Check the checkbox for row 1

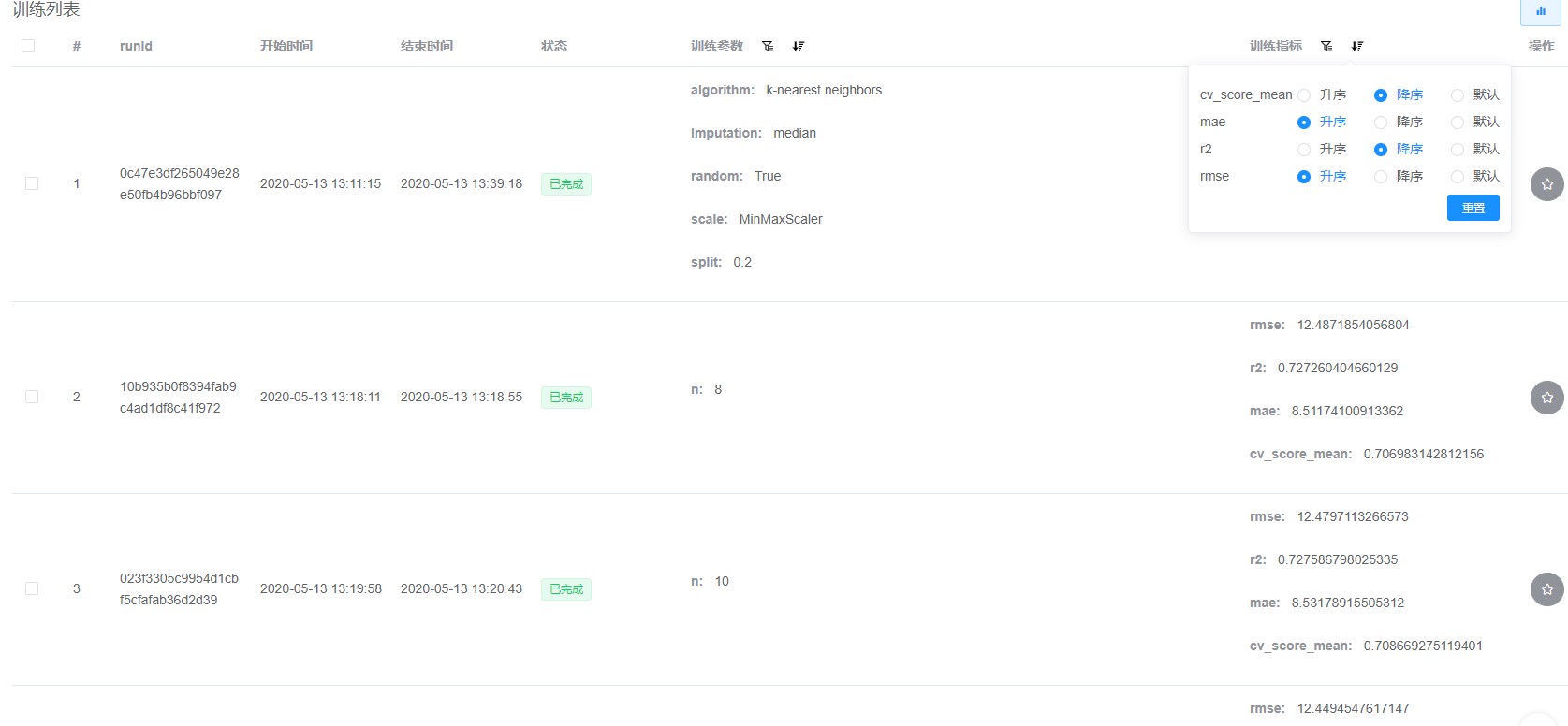pyautogui.click(x=32, y=183)
